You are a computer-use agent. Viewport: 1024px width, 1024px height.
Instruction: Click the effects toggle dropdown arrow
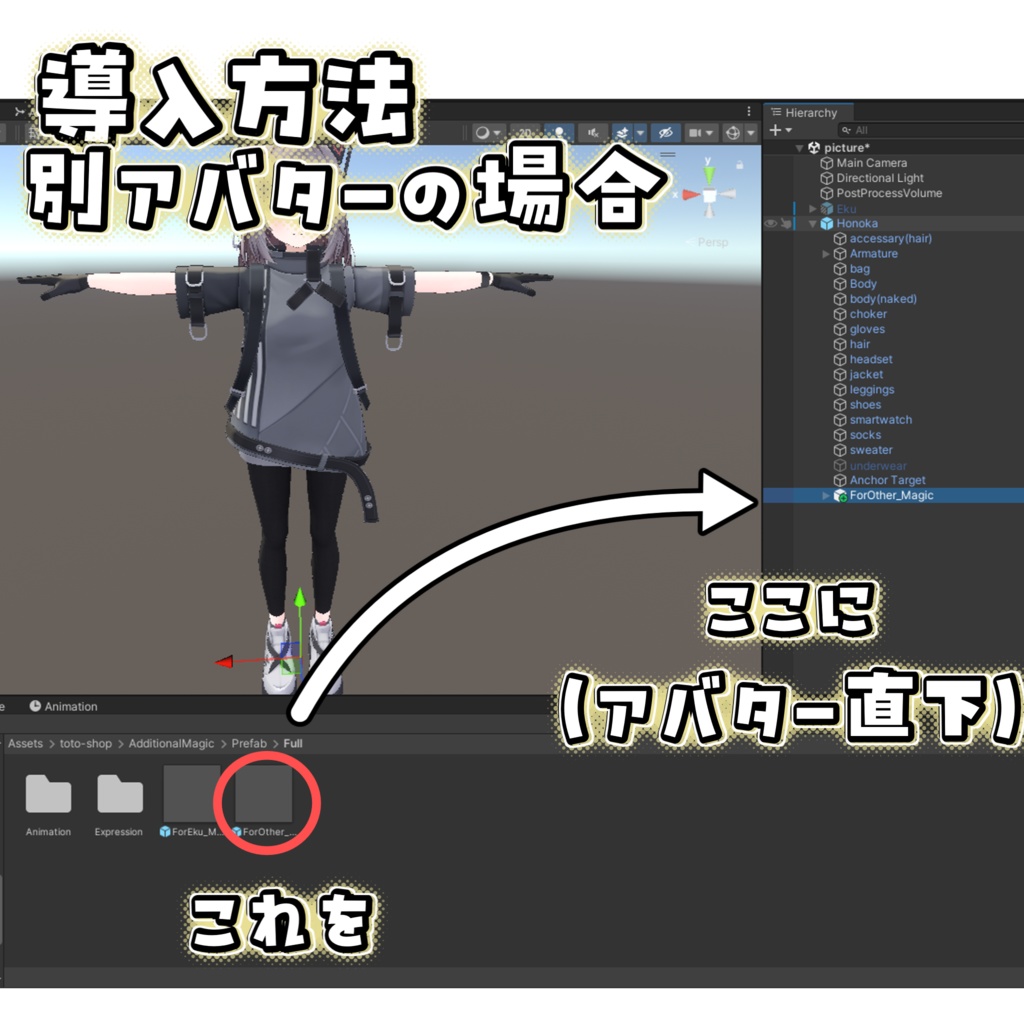pos(639,133)
